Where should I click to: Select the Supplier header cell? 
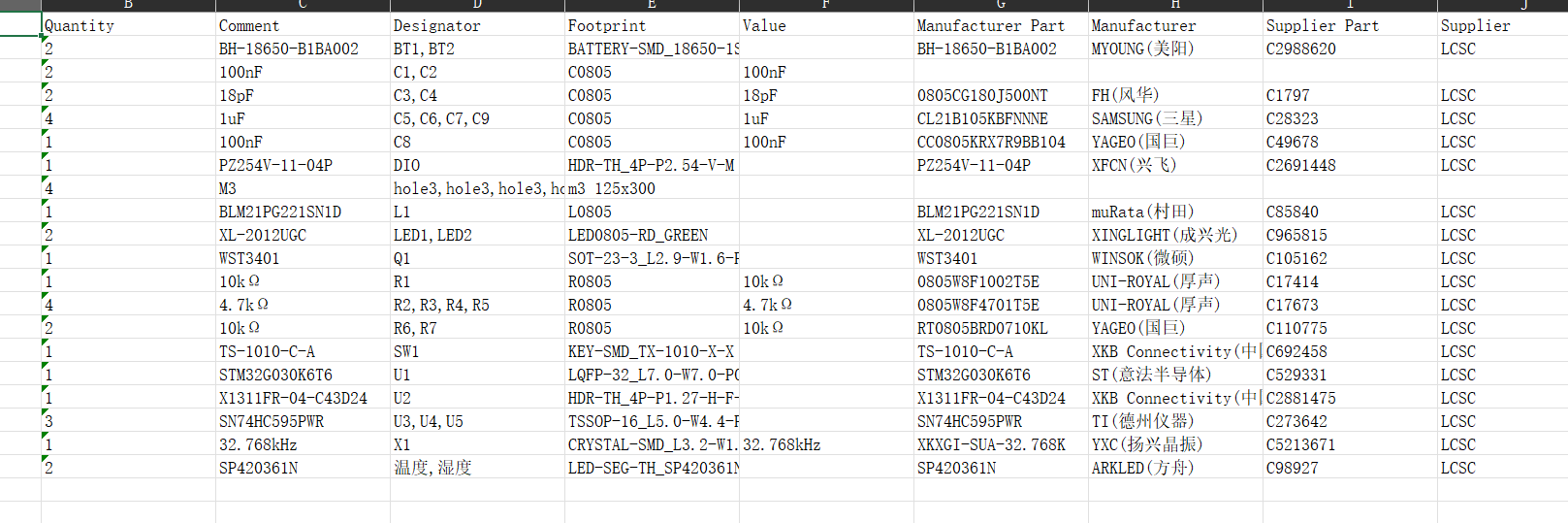point(1502,25)
